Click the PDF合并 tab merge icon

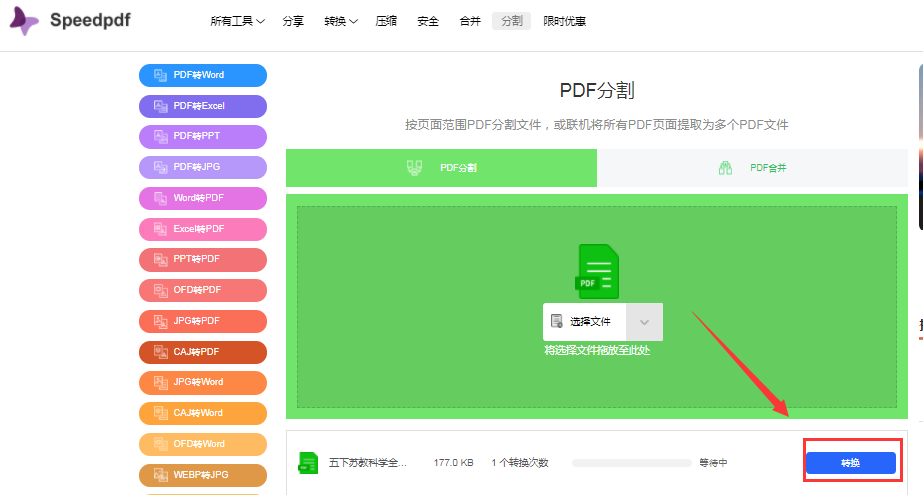tap(725, 168)
